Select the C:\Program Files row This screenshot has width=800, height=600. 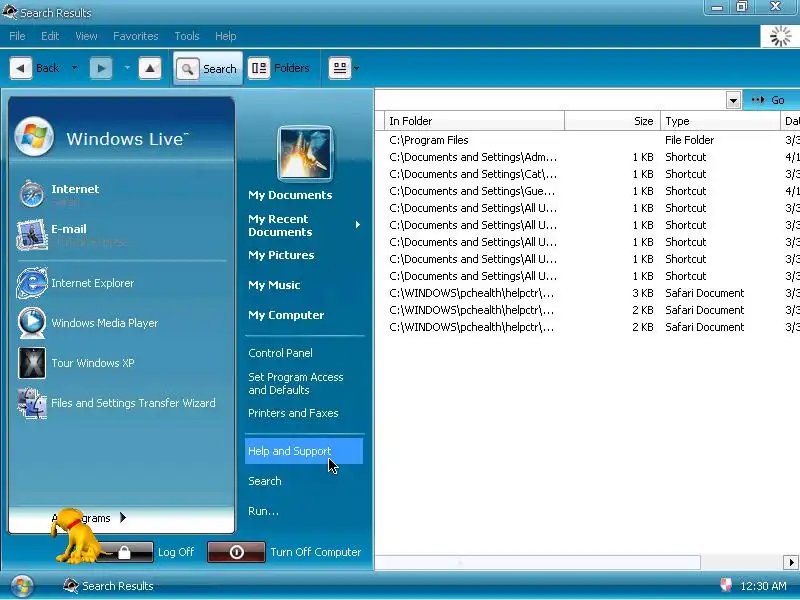[x=587, y=140]
